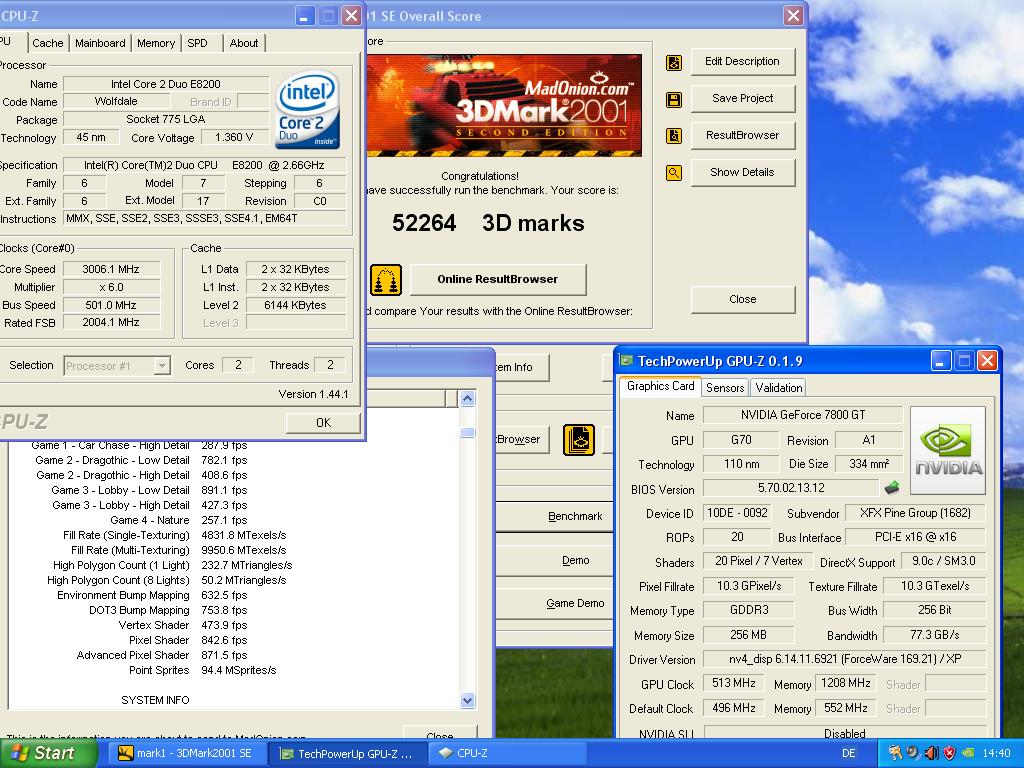This screenshot has width=1024, height=768.
Task: Click the ResultBrowser button in score dialog
Action: coord(743,135)
